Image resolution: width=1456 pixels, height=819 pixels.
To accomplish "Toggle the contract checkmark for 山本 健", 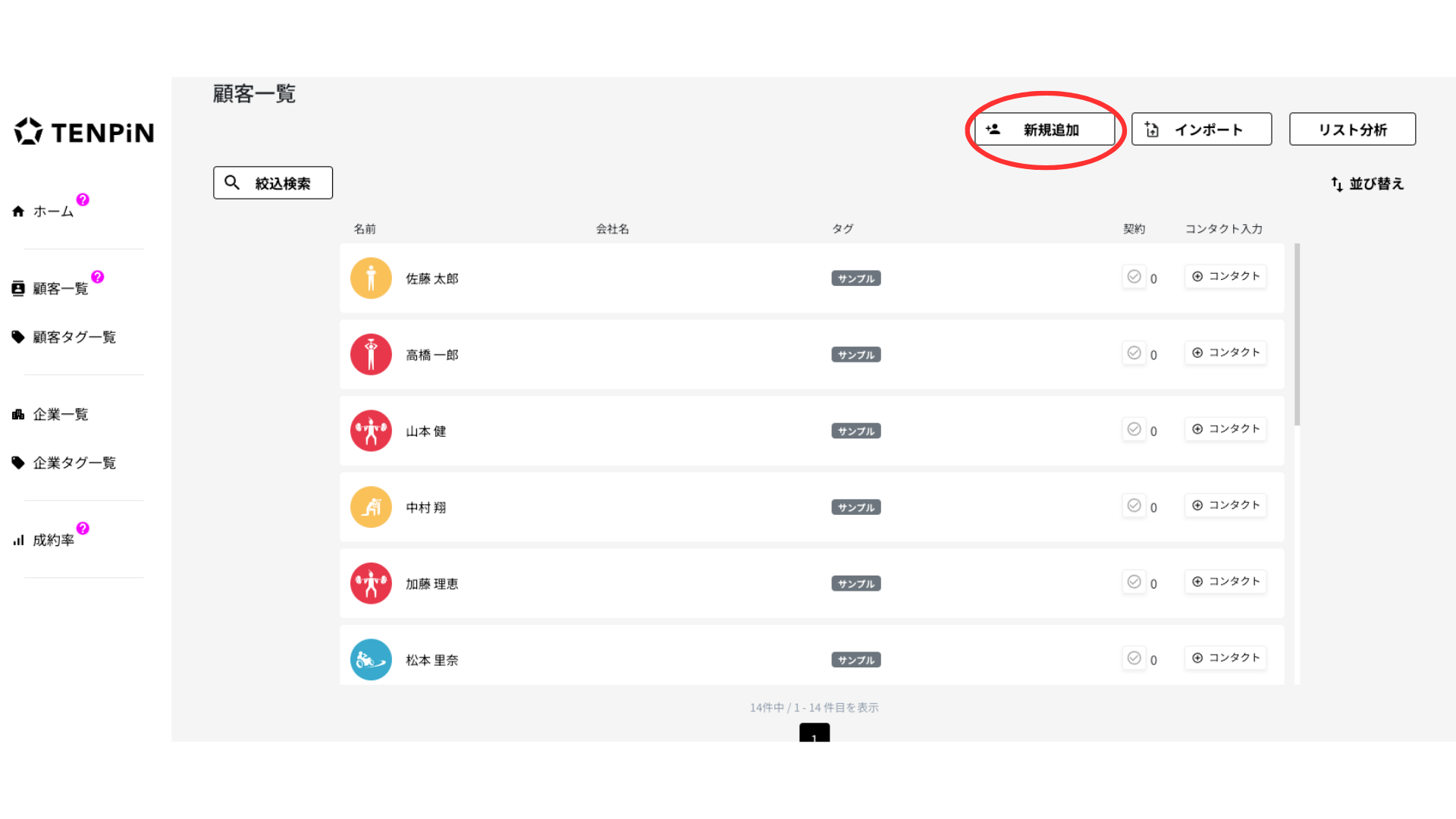I will 1134,429.
